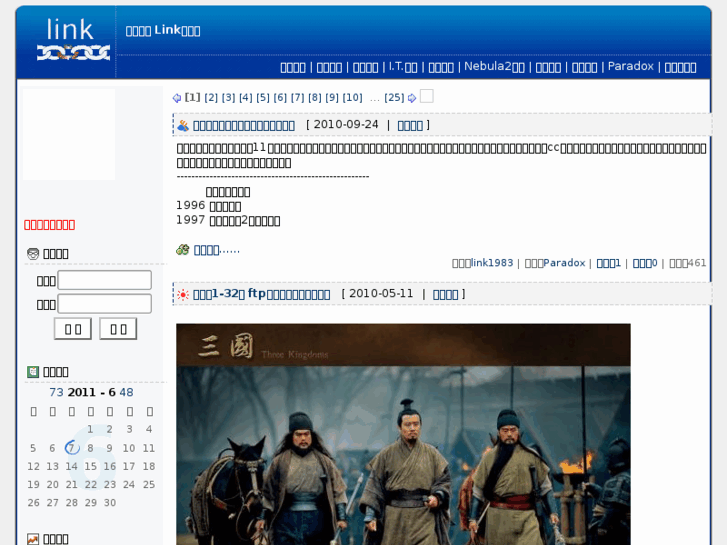727x545 pixels.
Task: Focus the password input field
Action: coord(104,304)
